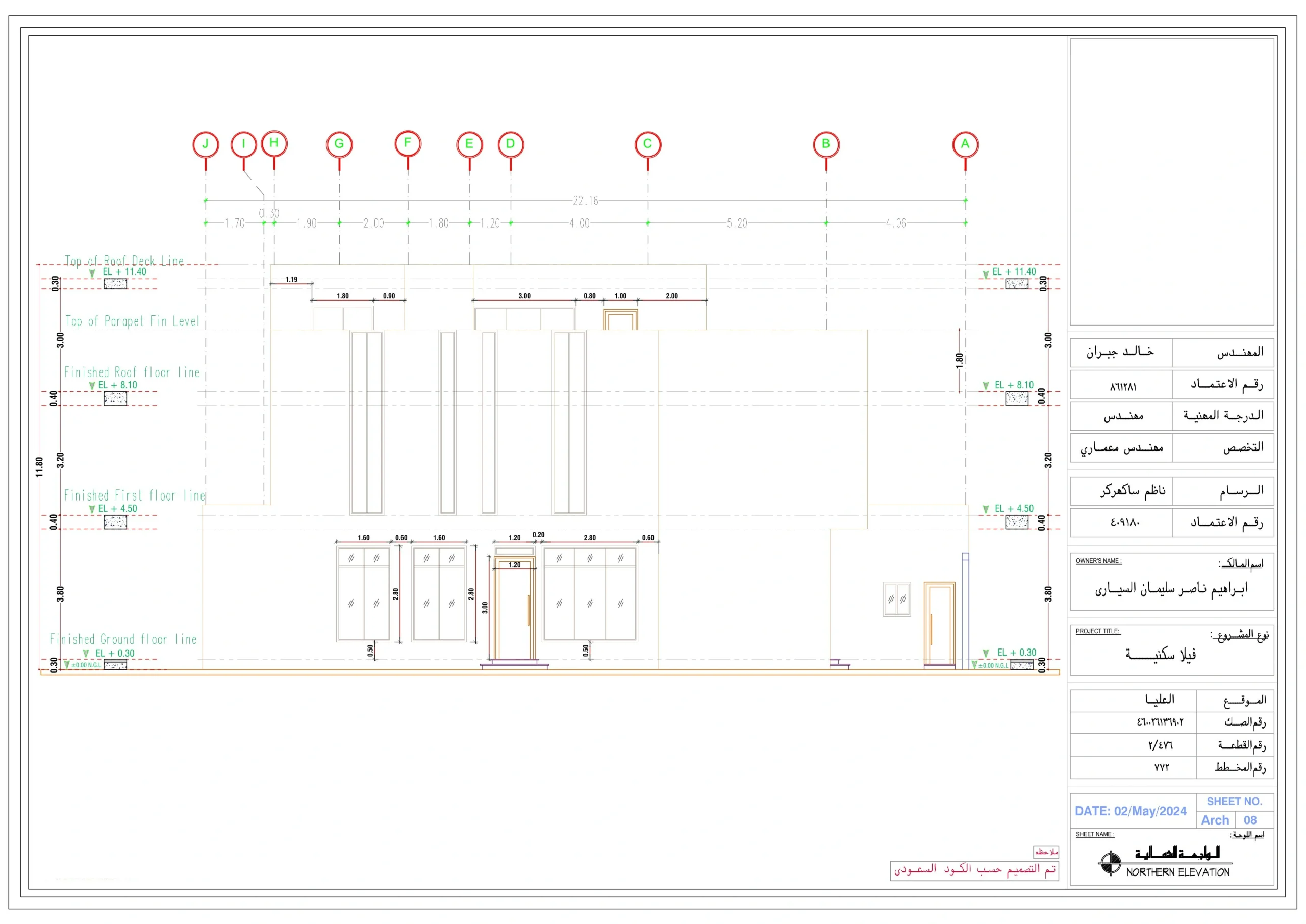
Task: Click the DATE: 02/May/2024 field
Action: coord(1130,811)
